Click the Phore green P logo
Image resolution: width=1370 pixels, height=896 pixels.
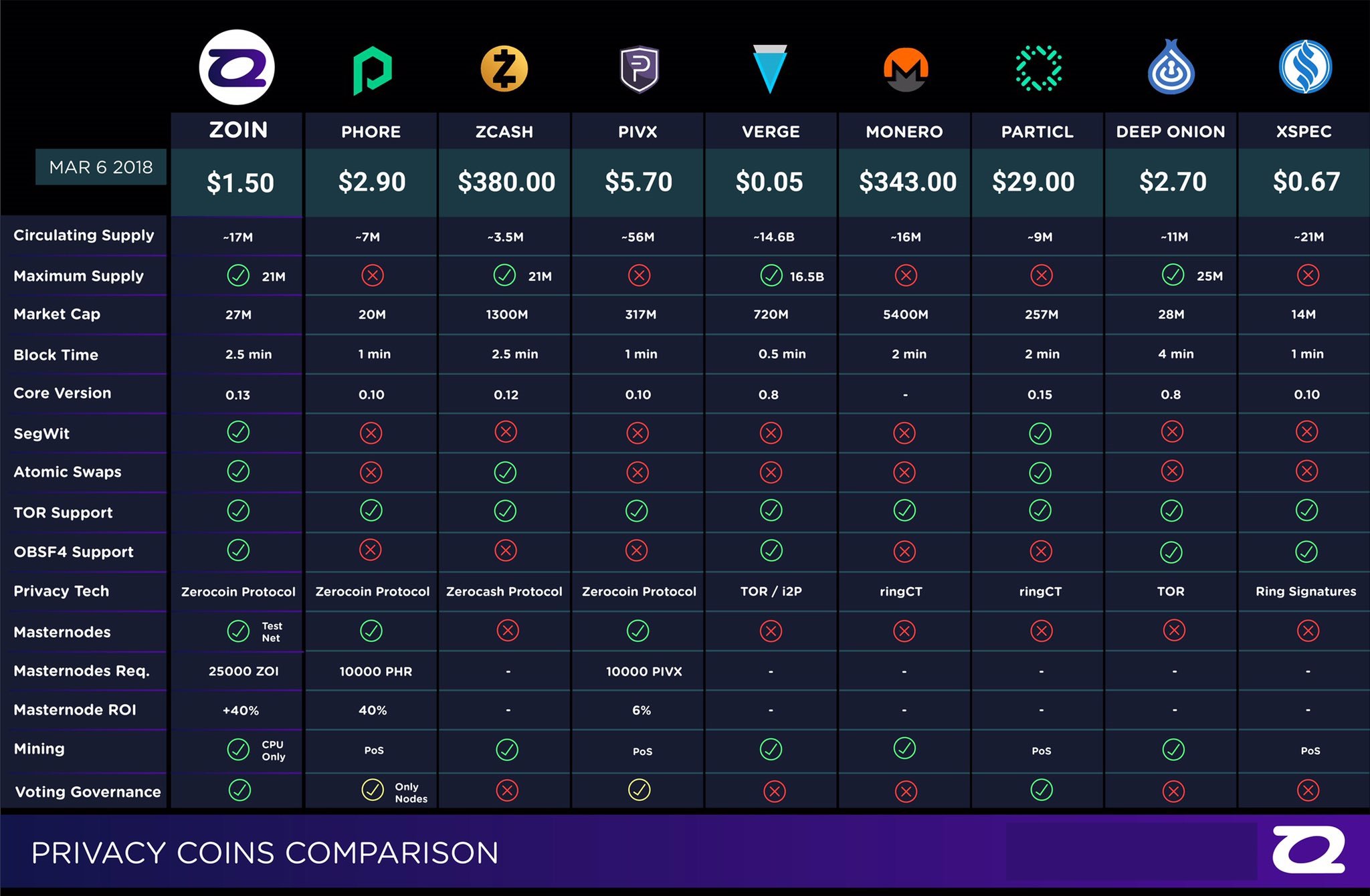pos(372,70)
